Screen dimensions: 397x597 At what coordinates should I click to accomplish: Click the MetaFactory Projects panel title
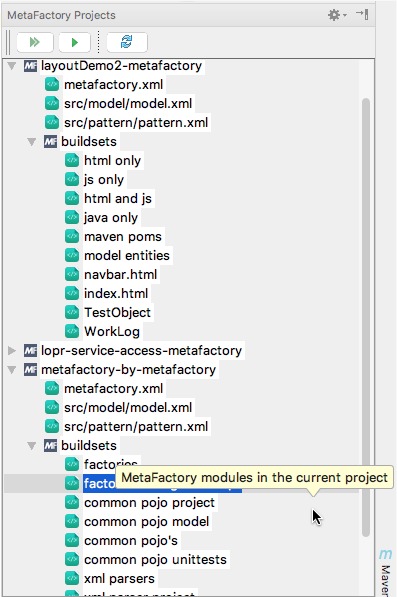61,15
